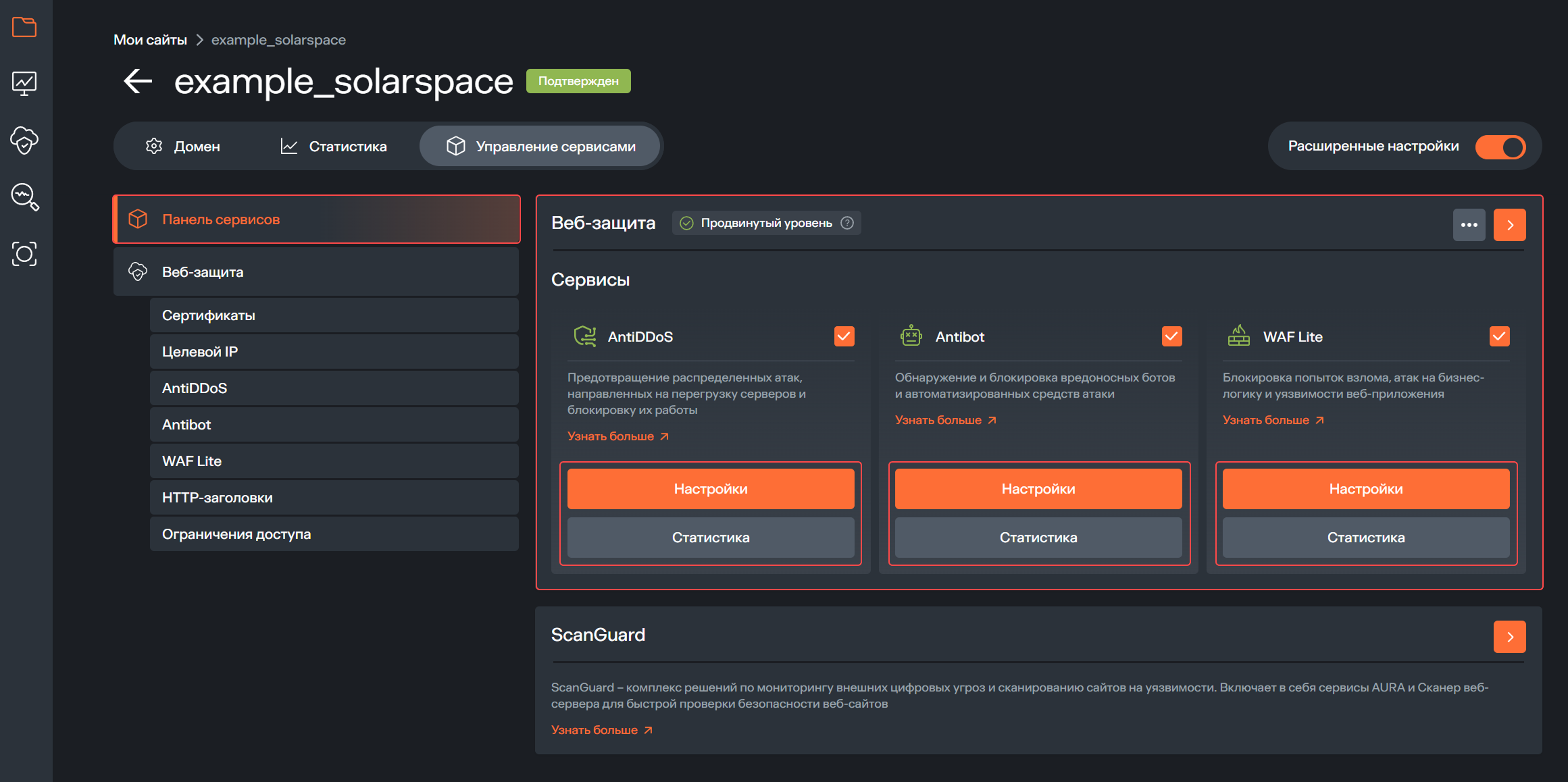
Task: Toggle the WAF Lite checkbox
Action: pos(1499,336)
